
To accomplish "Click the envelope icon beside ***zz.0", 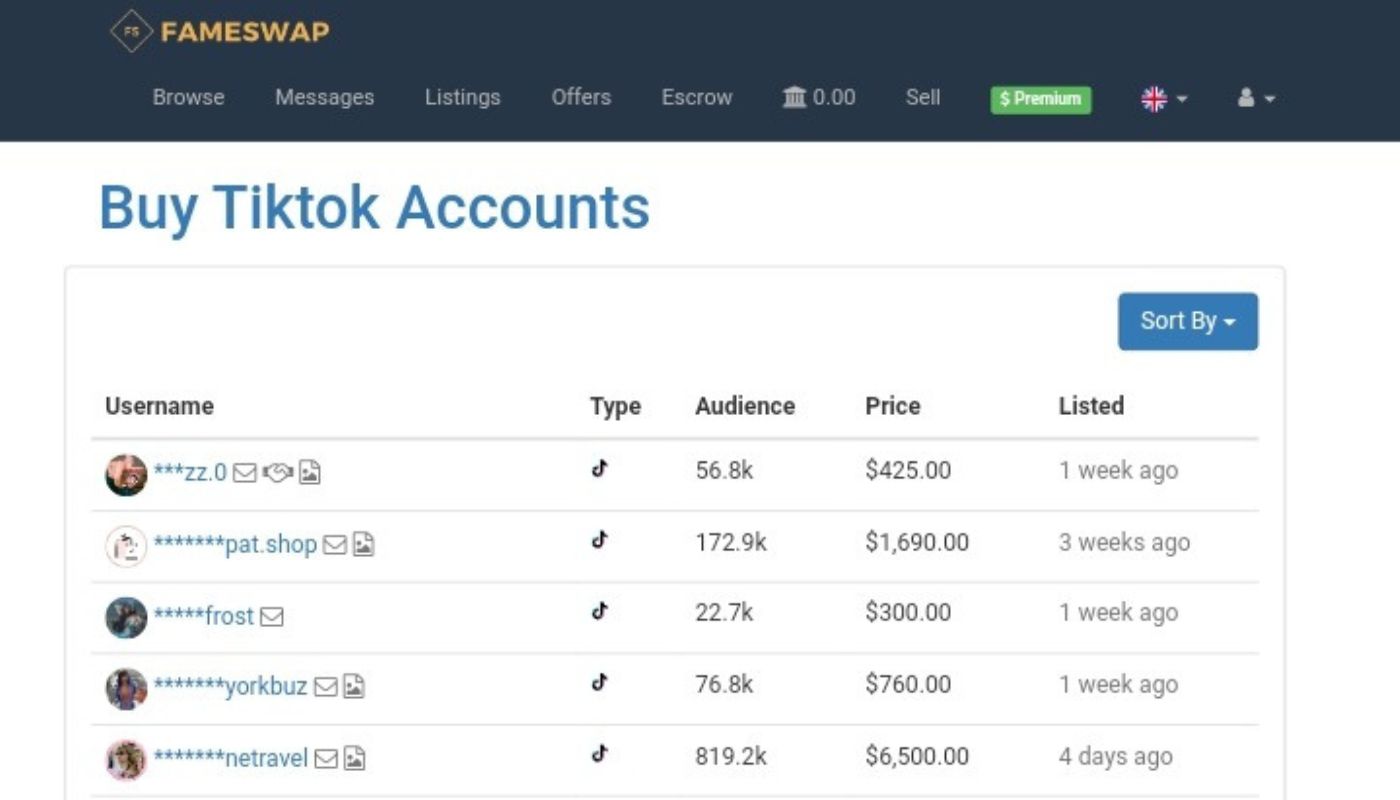I will [x=244, y=473].
